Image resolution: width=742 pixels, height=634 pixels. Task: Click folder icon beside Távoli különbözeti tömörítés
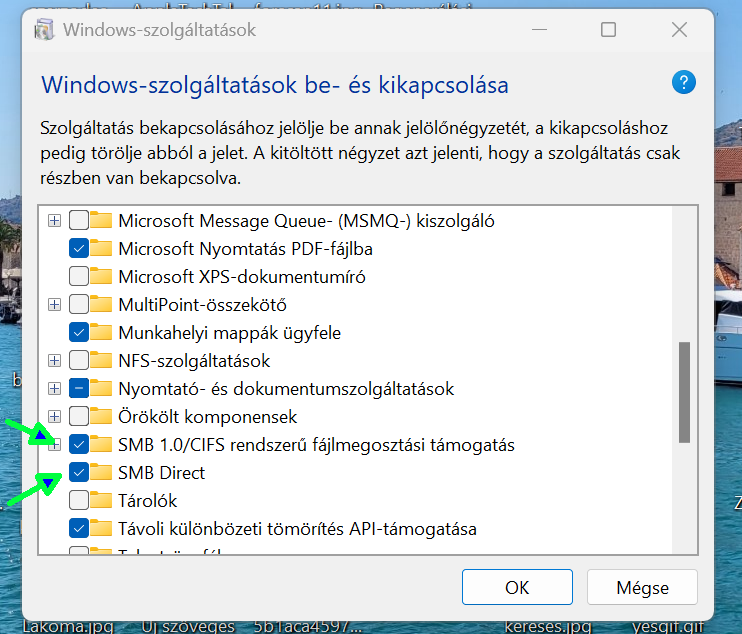[x=101, y=528]
